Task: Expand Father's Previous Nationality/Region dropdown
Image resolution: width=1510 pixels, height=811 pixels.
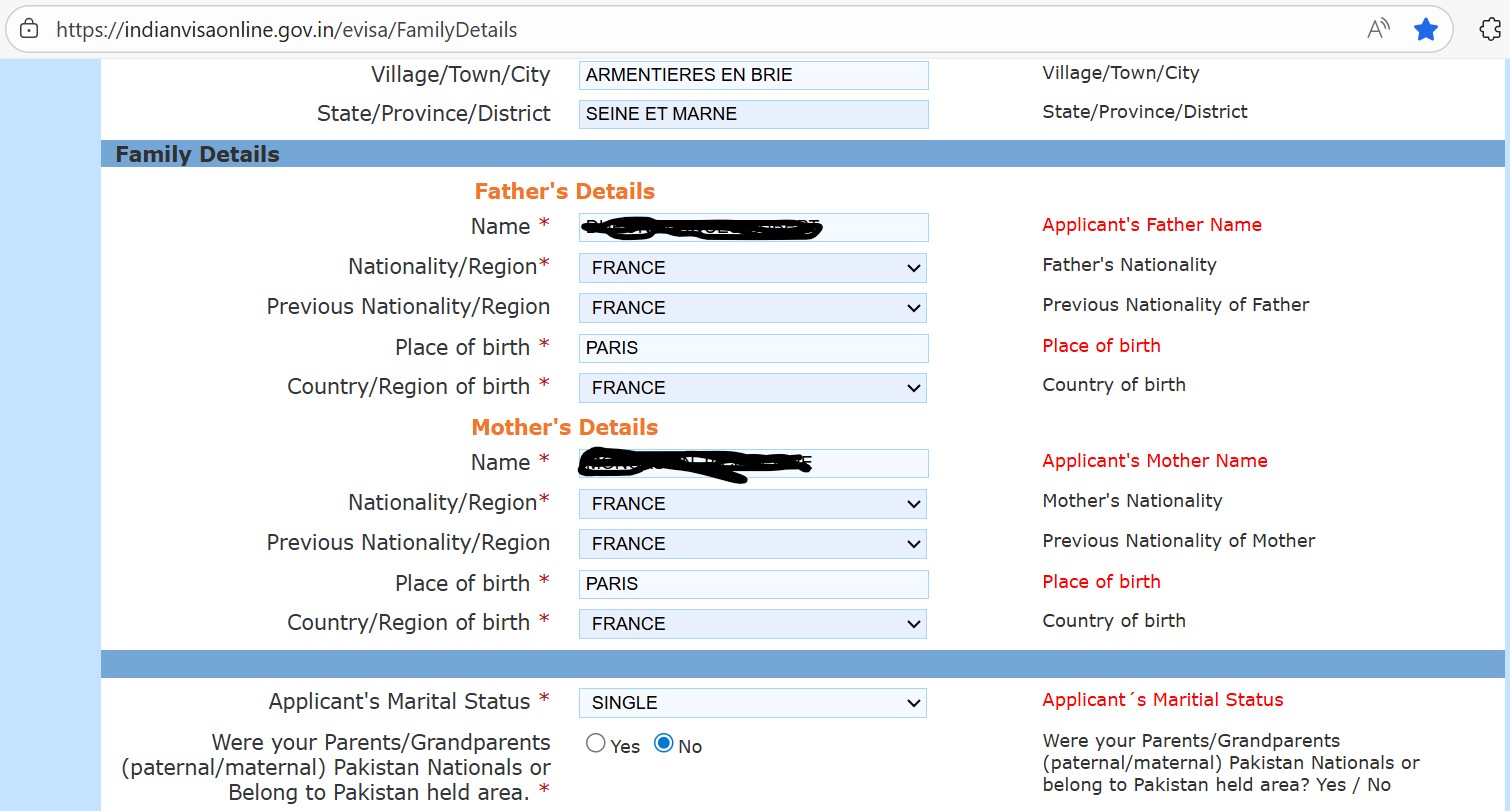Action: tap(752, 308)
